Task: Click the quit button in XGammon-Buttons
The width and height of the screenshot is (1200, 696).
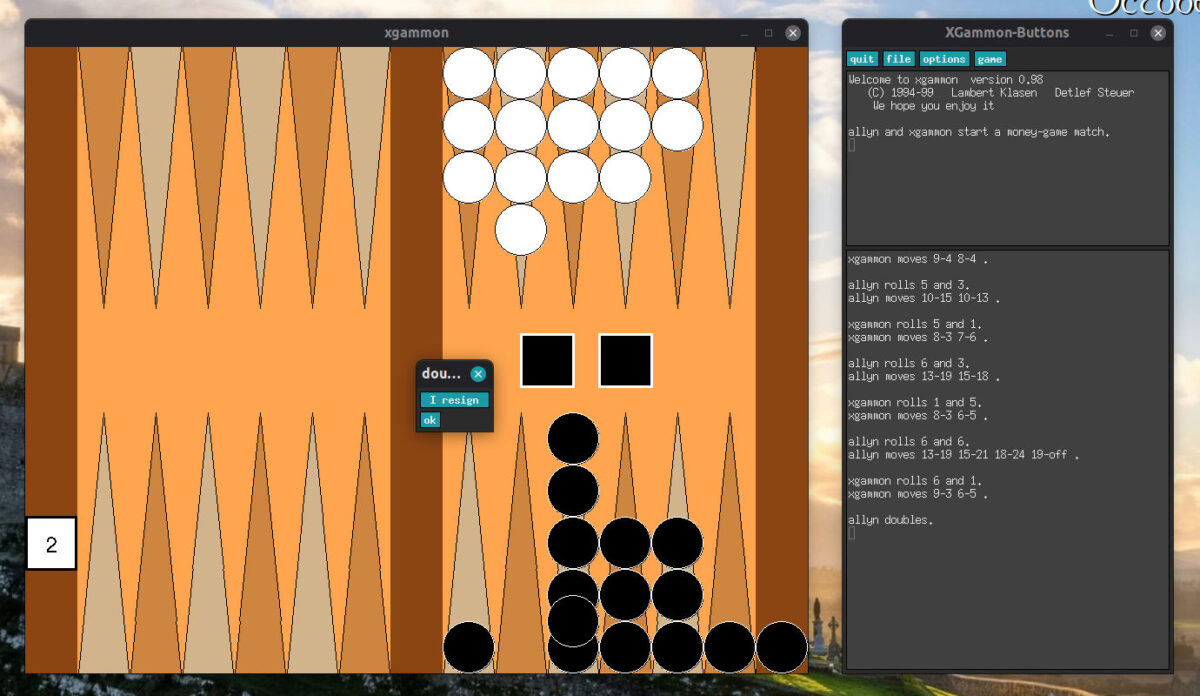Action: coord(862,59)
